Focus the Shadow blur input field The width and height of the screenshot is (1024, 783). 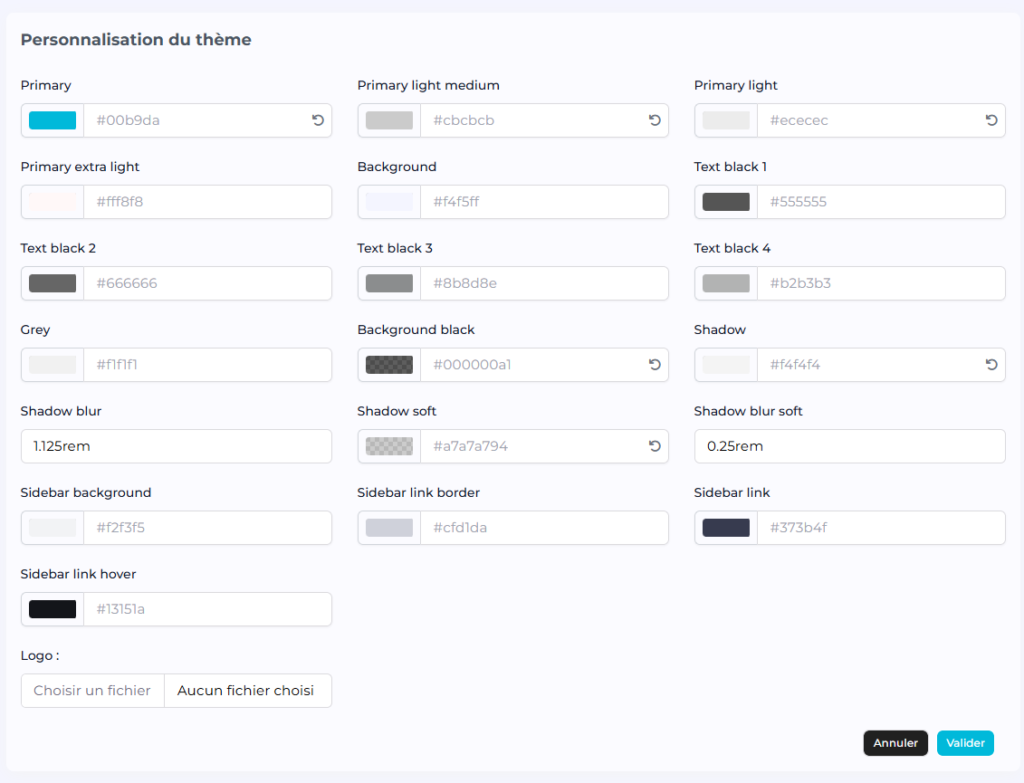click(x=176, y=446)
